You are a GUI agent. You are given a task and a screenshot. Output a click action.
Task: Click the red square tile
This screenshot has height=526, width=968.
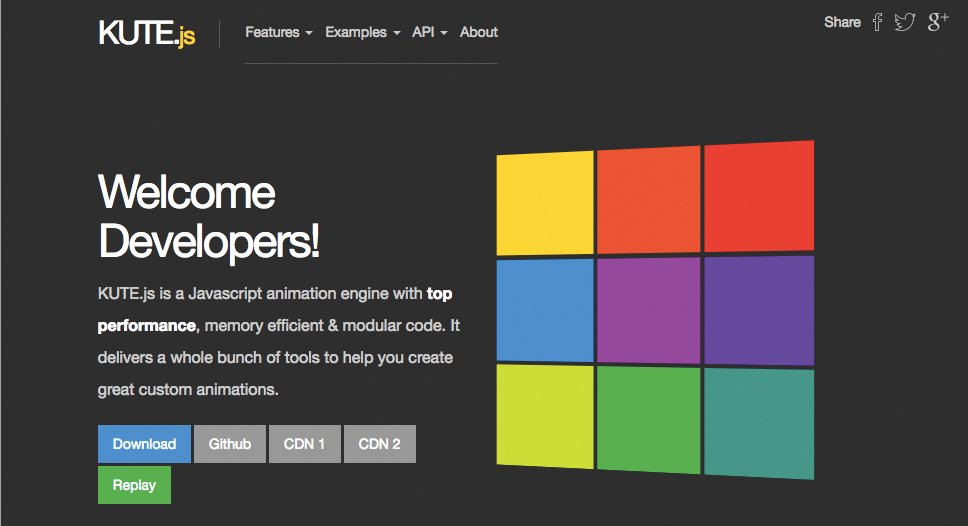[759, 196]
